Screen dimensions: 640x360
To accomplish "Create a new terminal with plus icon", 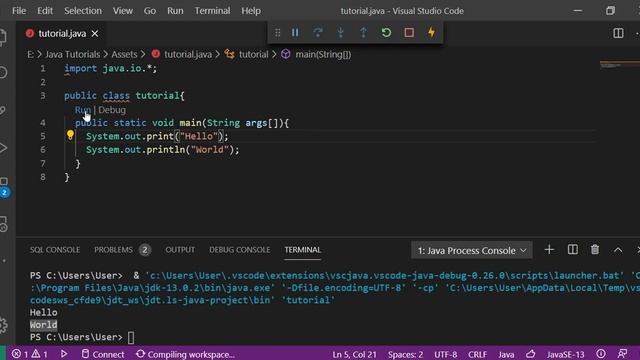I will click(549, 250).
